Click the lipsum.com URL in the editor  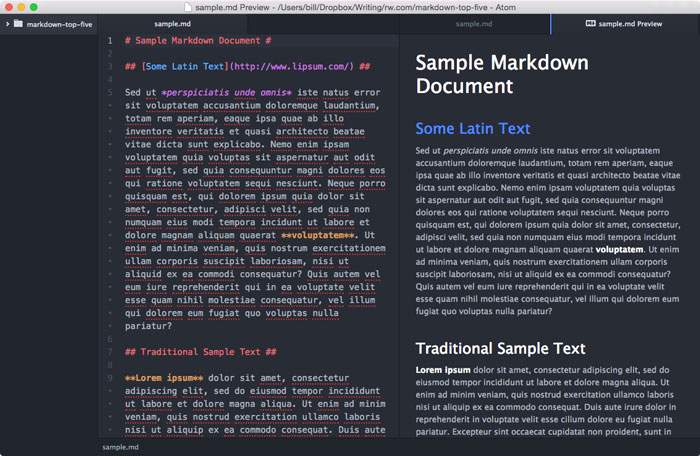(292, 67)
